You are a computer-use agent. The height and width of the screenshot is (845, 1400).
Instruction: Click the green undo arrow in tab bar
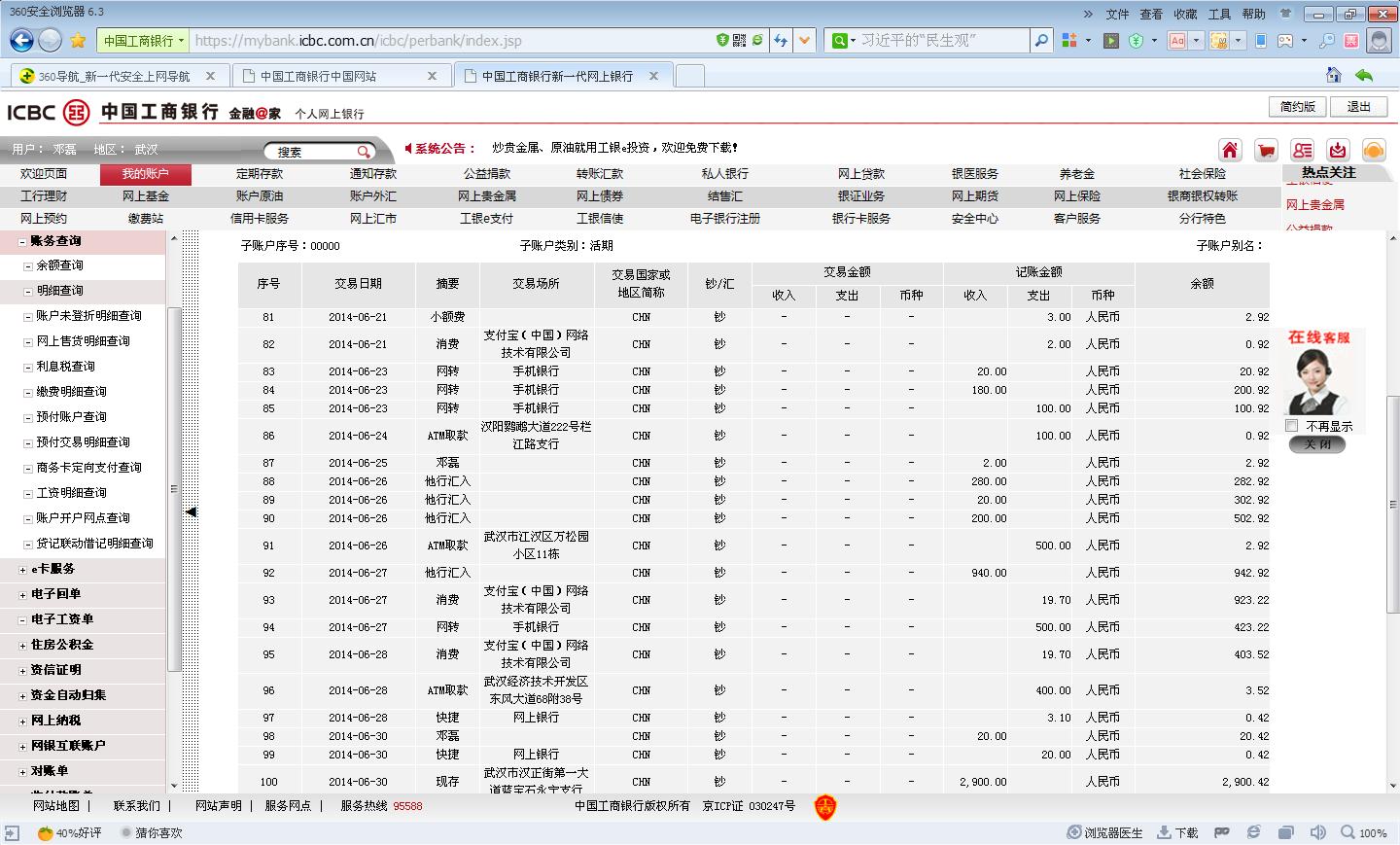click(x=1364, y=76)
